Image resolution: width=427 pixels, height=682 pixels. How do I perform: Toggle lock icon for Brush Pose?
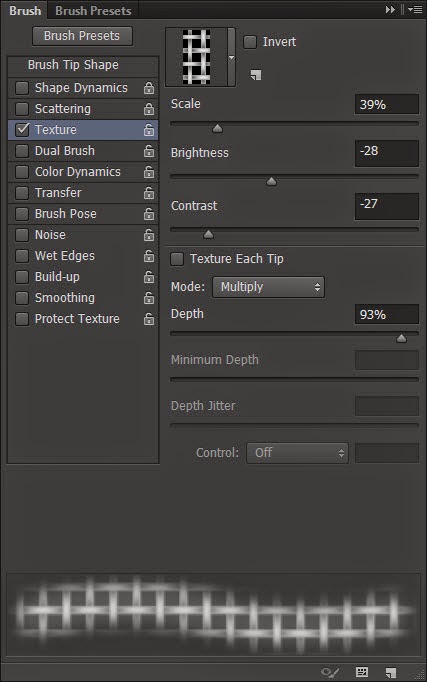click(149, 214)
